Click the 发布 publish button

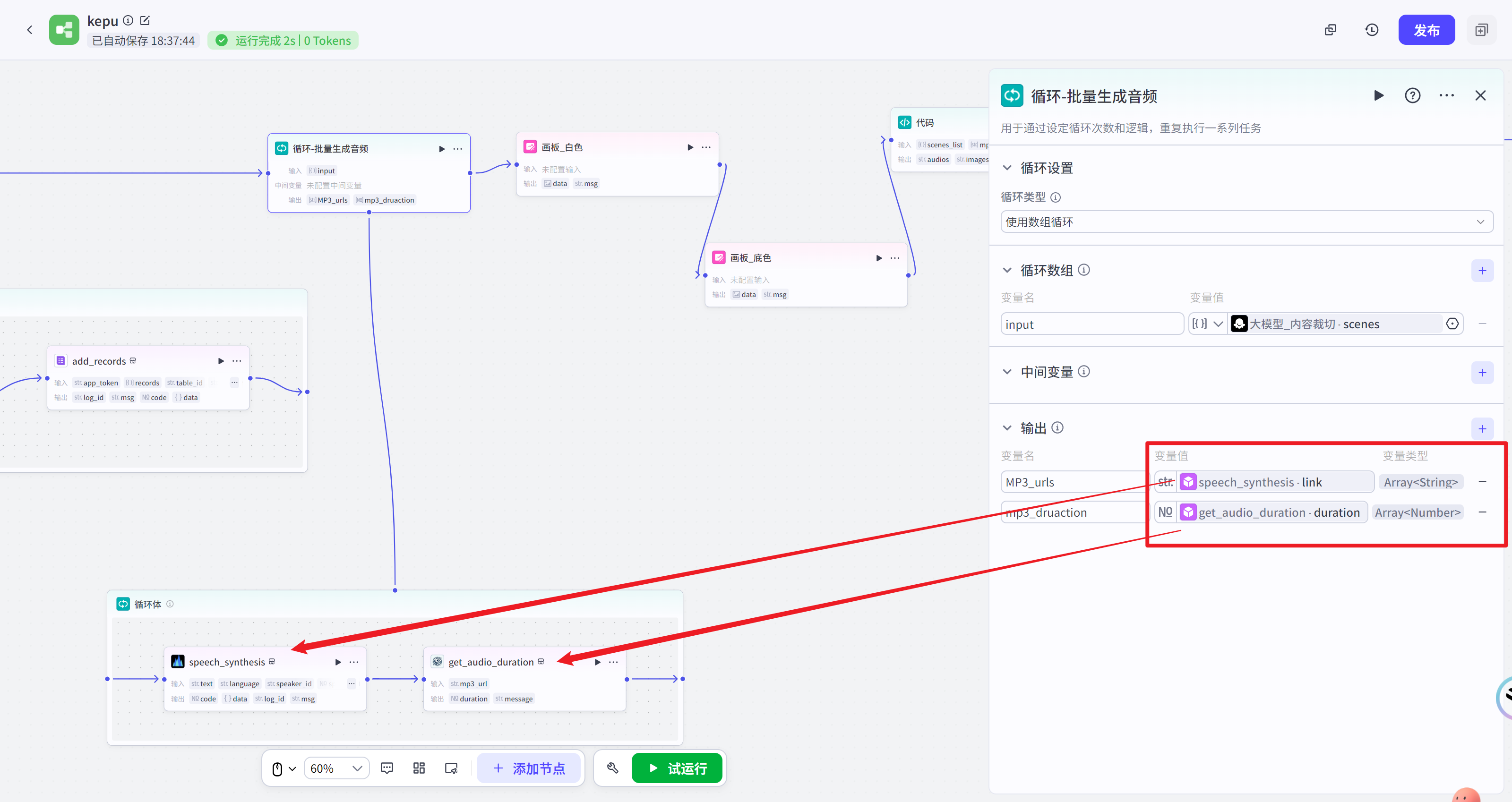(1426, 30)
